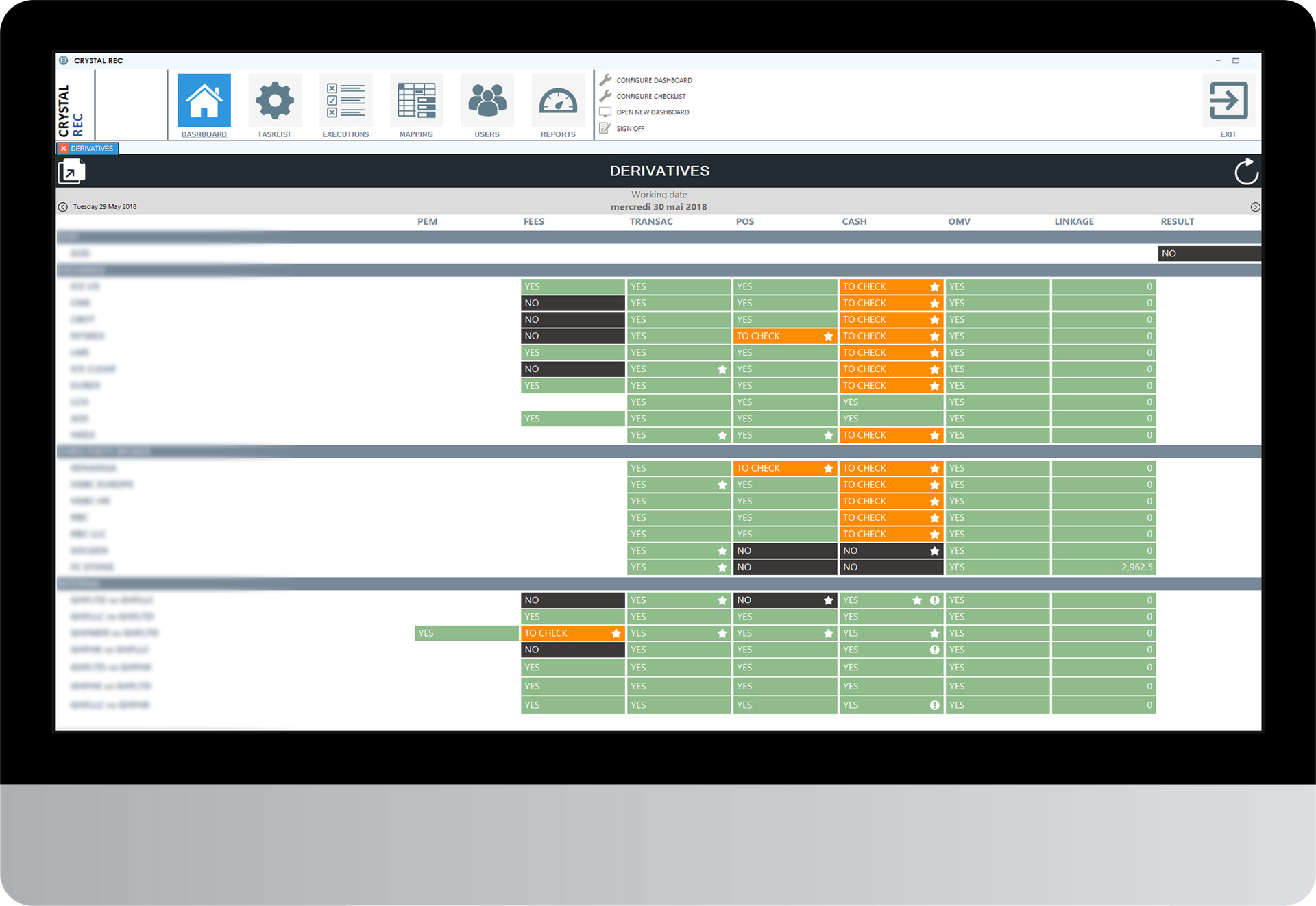This screenshot has width=1316, height=906.
Task: Click the RESULT column header
Action: pos(1177,221)
